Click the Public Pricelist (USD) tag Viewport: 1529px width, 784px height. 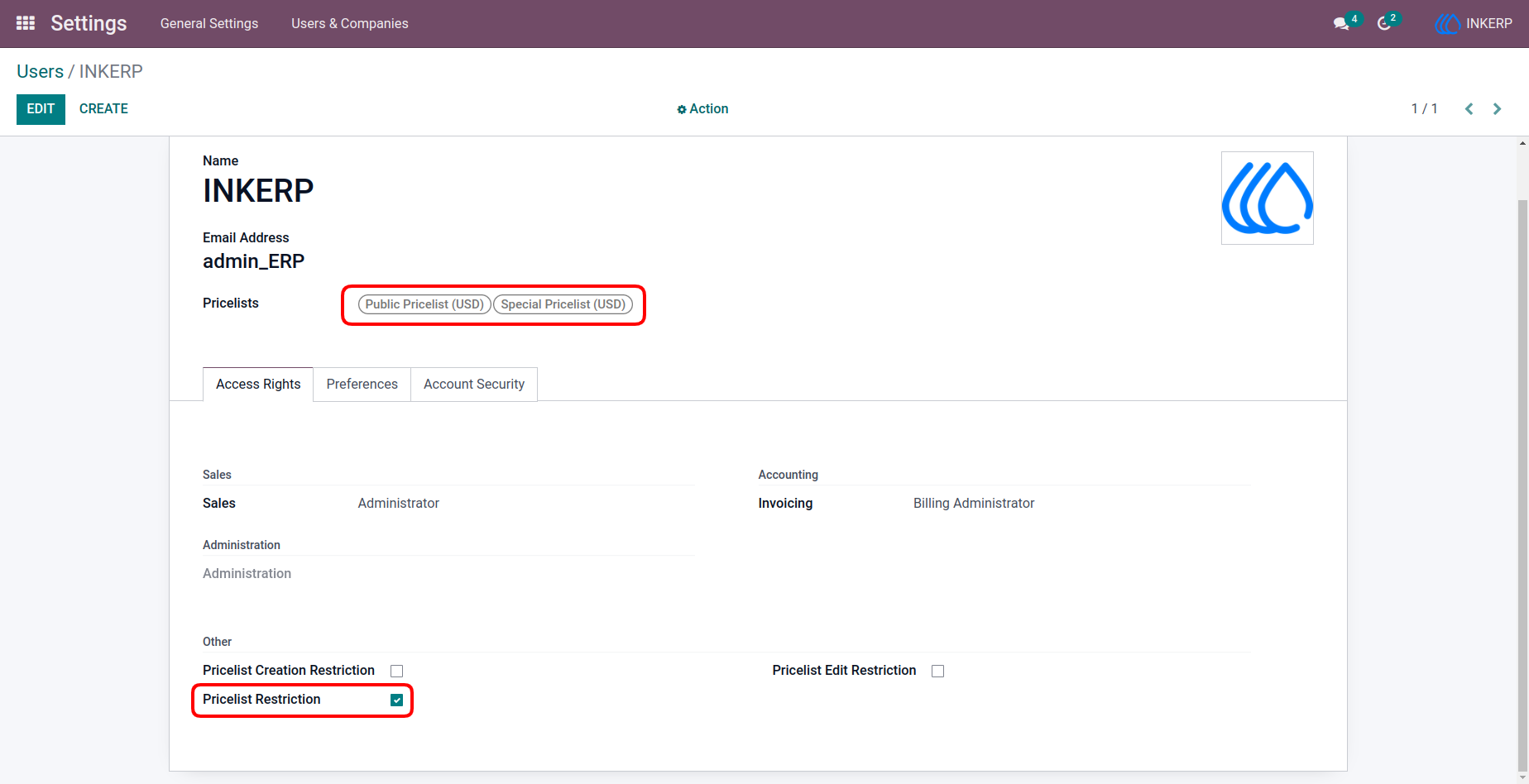[424, 304]
